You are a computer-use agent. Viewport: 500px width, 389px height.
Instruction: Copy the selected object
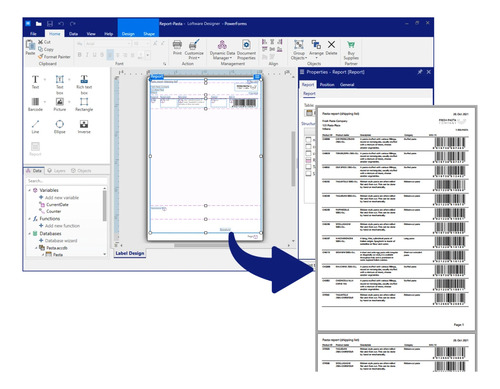46,49
